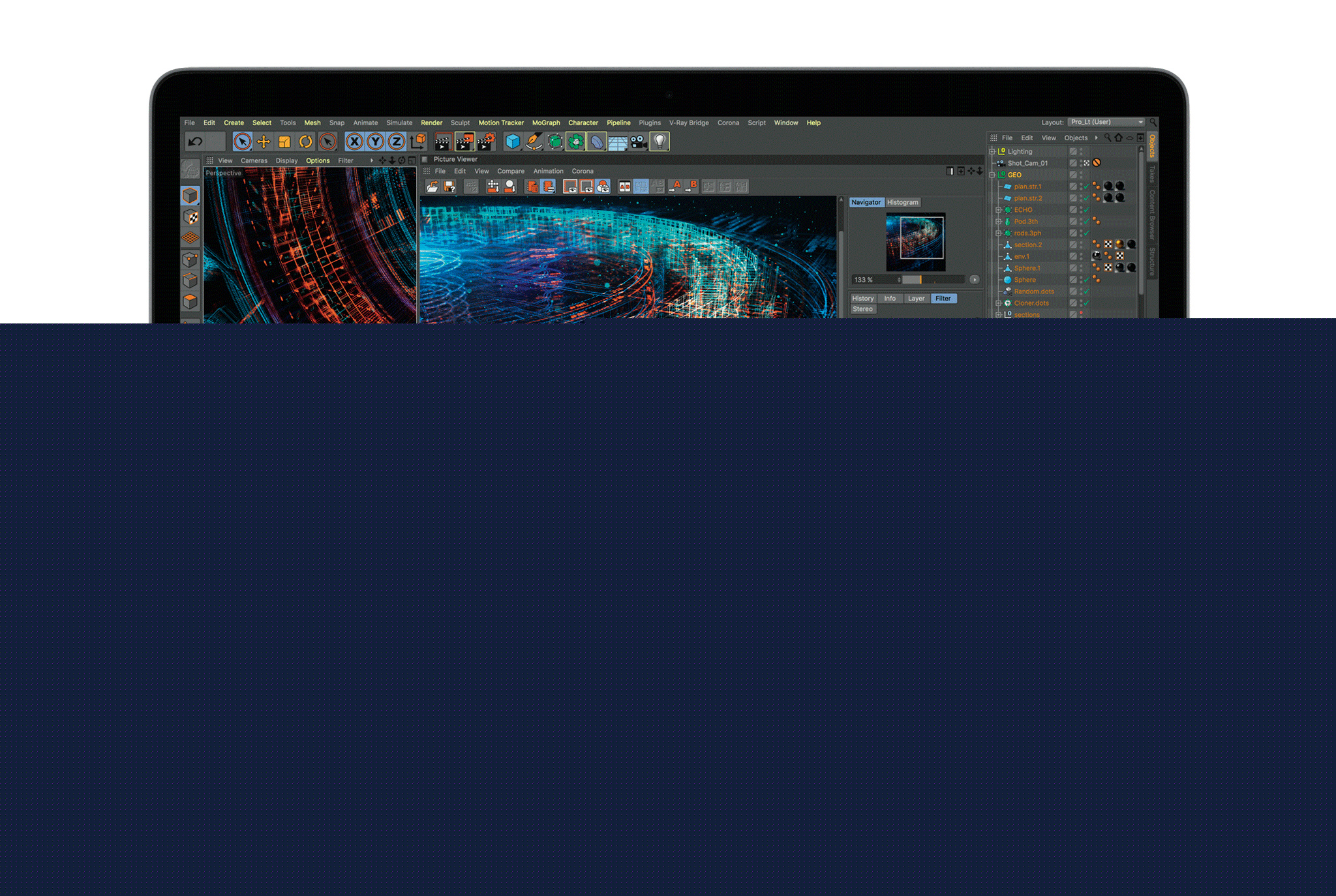This screenshot has height=896, width=1336.
Task: Collapse the GEO group in Object Manager
Action: point(992,175)
